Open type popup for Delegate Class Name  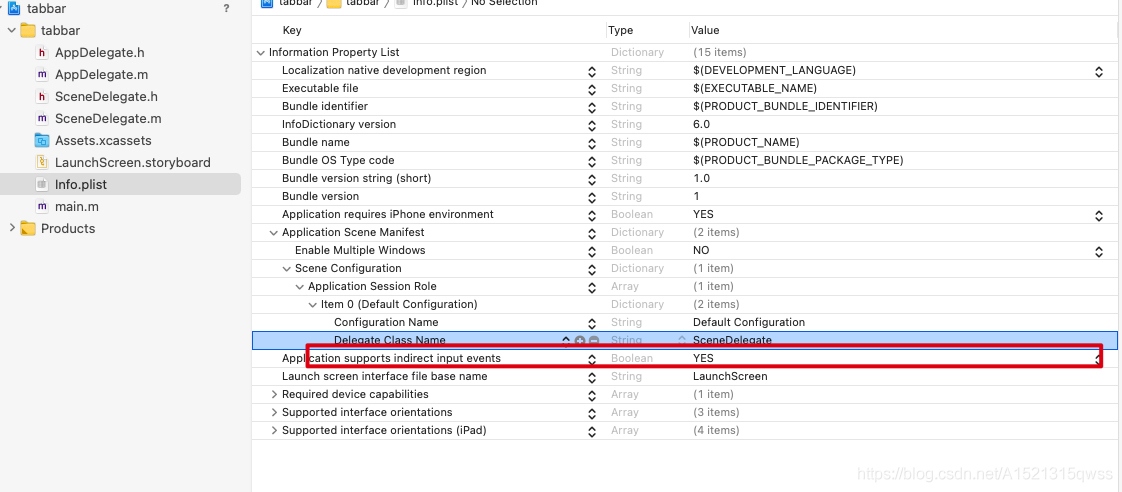coord(682,340)
